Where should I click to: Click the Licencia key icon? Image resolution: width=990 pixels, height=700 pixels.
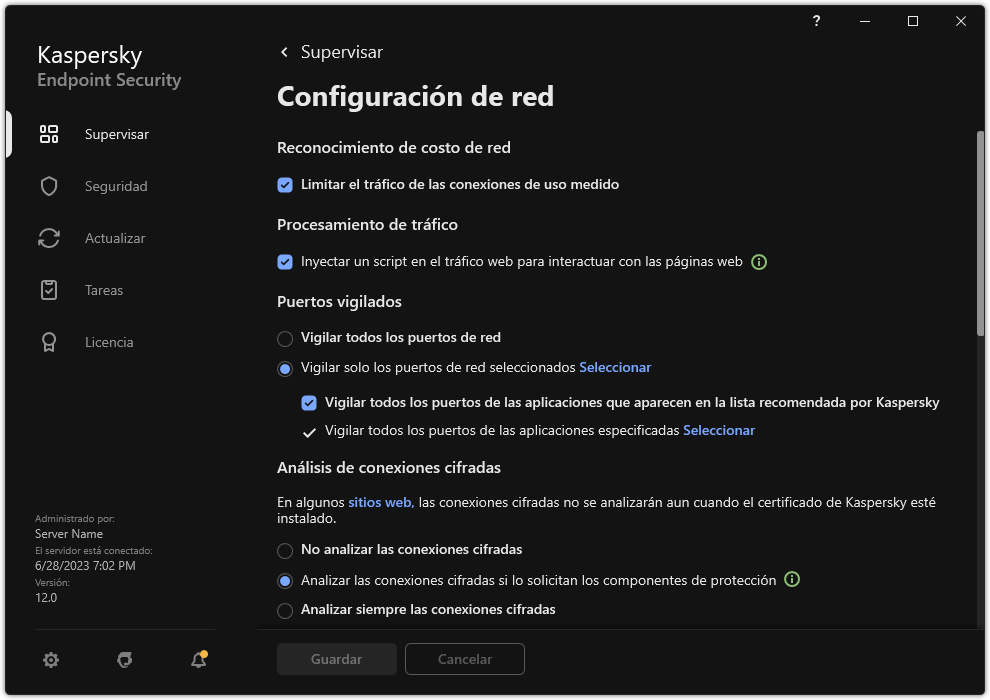pyautogui.click(x=48, y=342)
